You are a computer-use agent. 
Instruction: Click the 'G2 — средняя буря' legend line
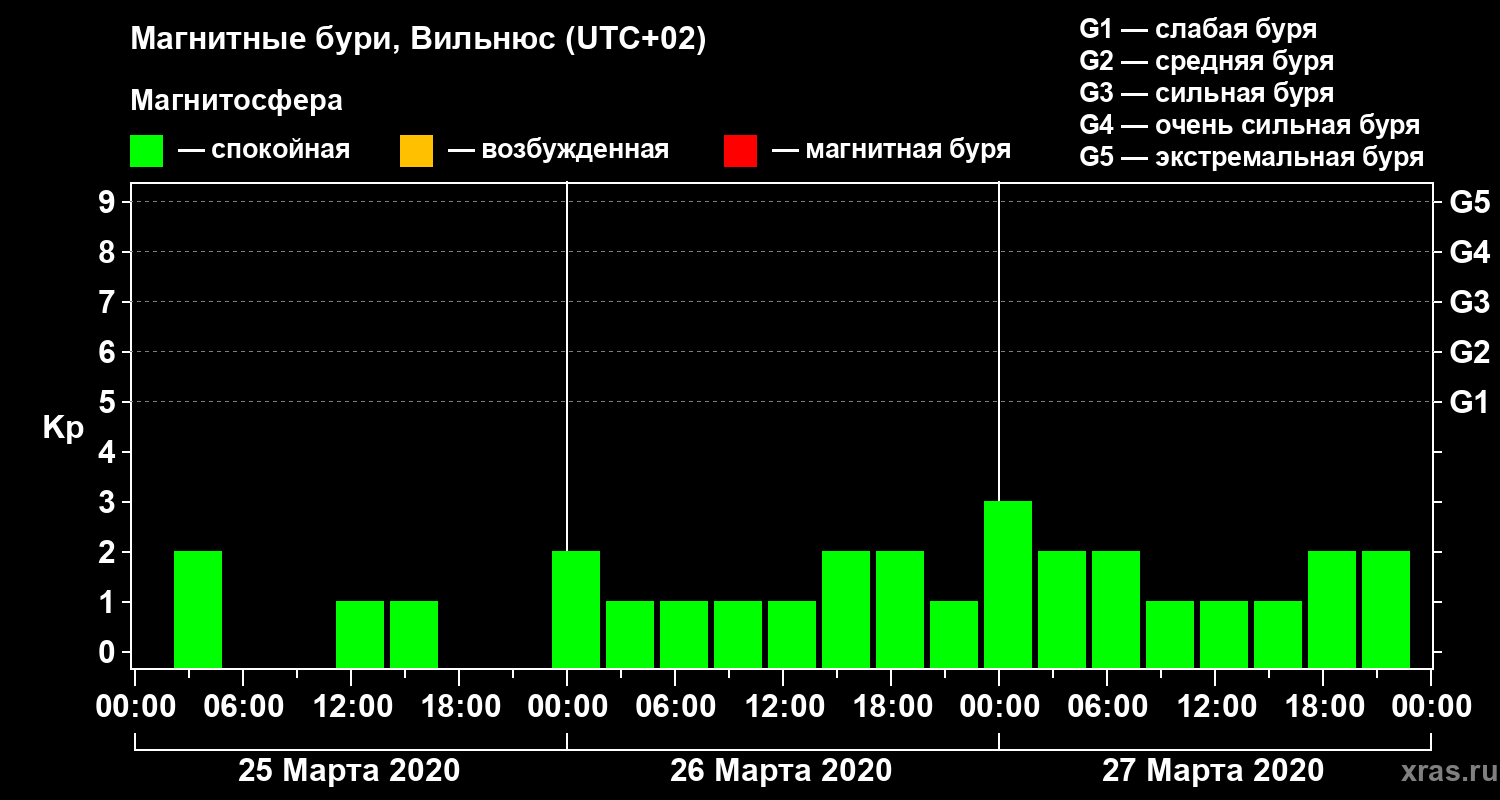(1206, 61)
